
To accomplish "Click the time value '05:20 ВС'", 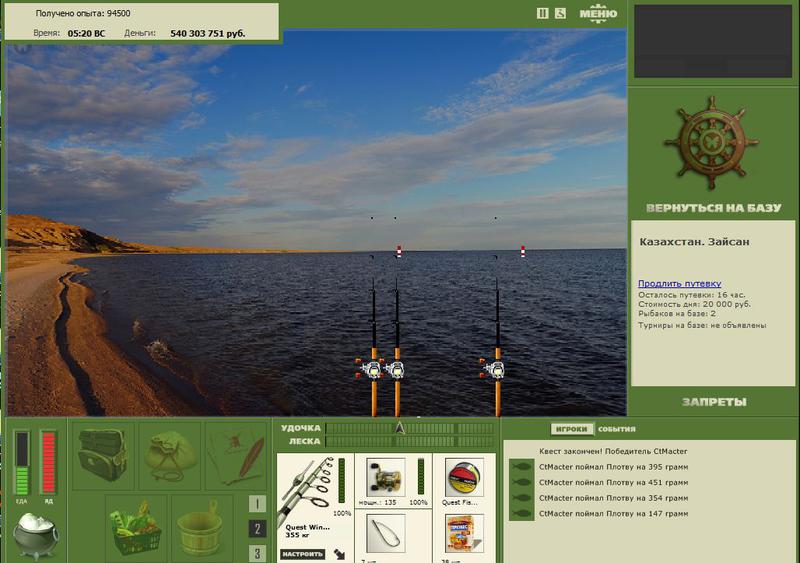I will (86, 33).
